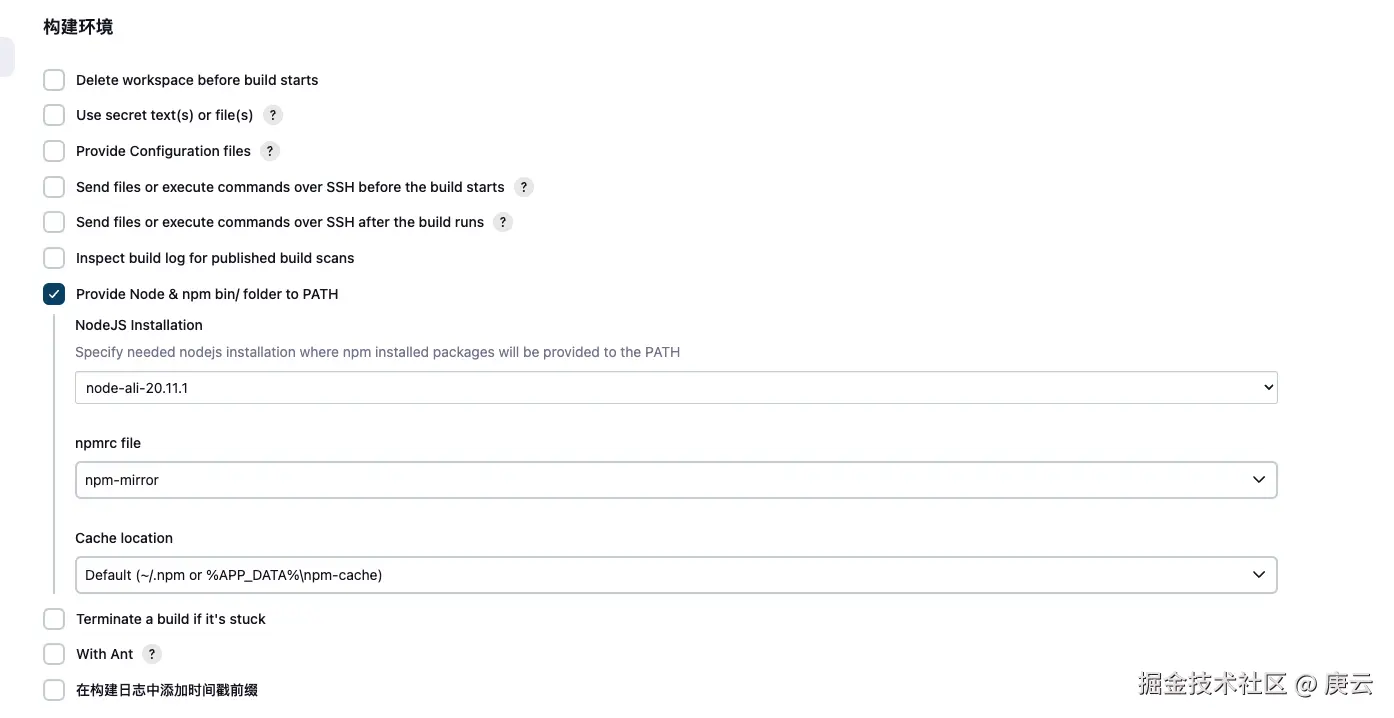Check SSH before the build starts option
1394x718 pixels.
54,187
